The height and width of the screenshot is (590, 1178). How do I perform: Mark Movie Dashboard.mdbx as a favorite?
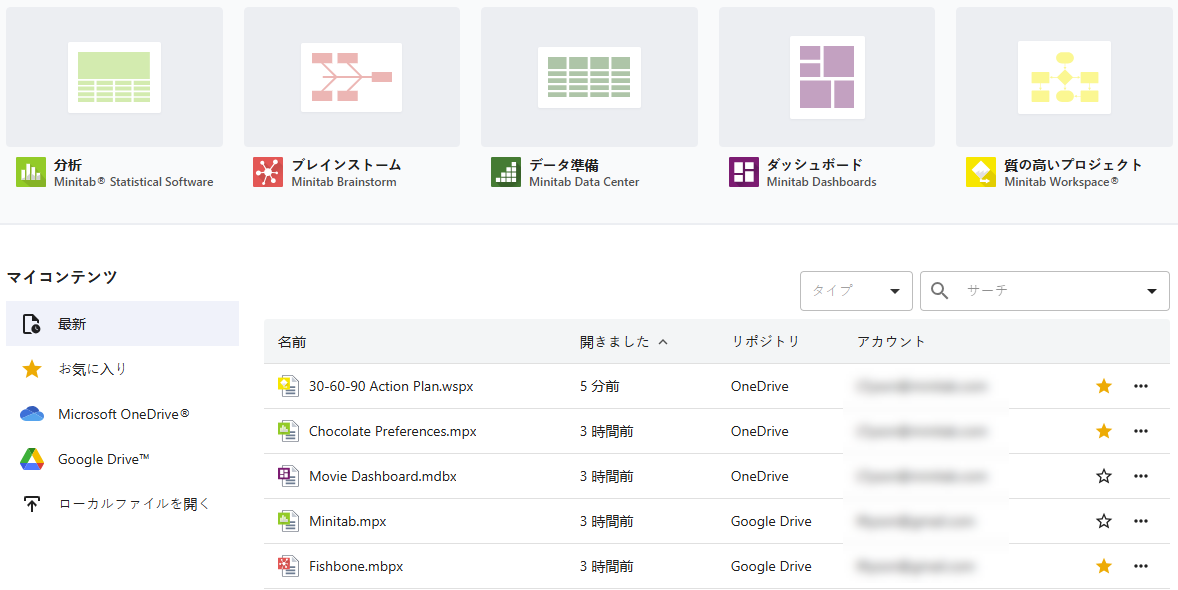(x=1103, y=476)
